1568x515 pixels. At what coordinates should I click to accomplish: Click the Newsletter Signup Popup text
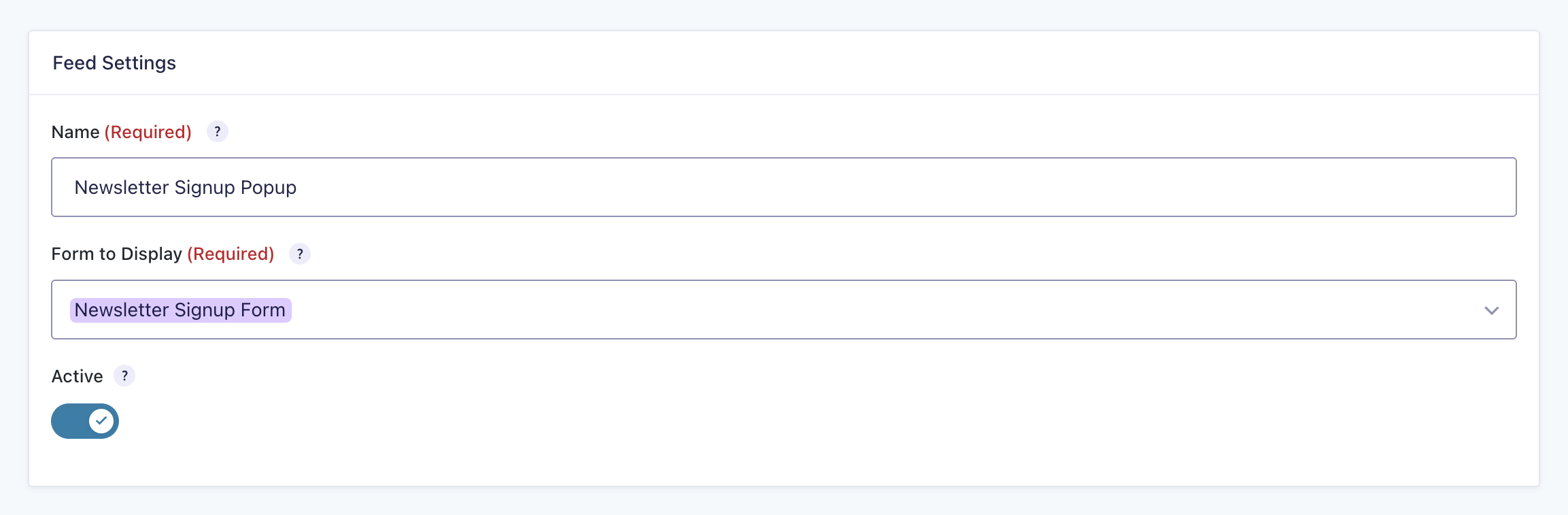click(x=185, y=188)
